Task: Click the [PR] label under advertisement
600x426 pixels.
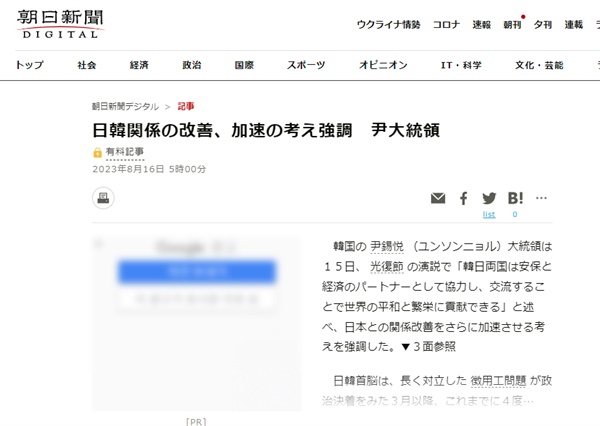Action: point(196,422)
